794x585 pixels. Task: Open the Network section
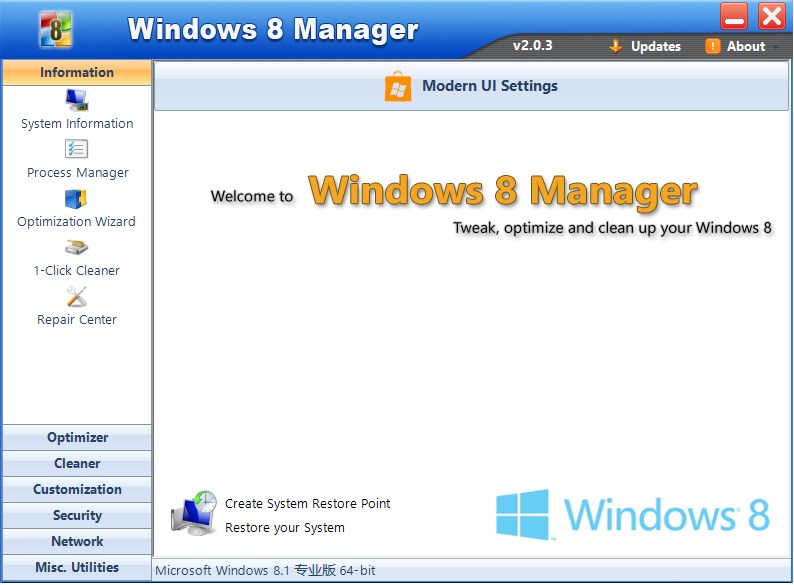77,541
